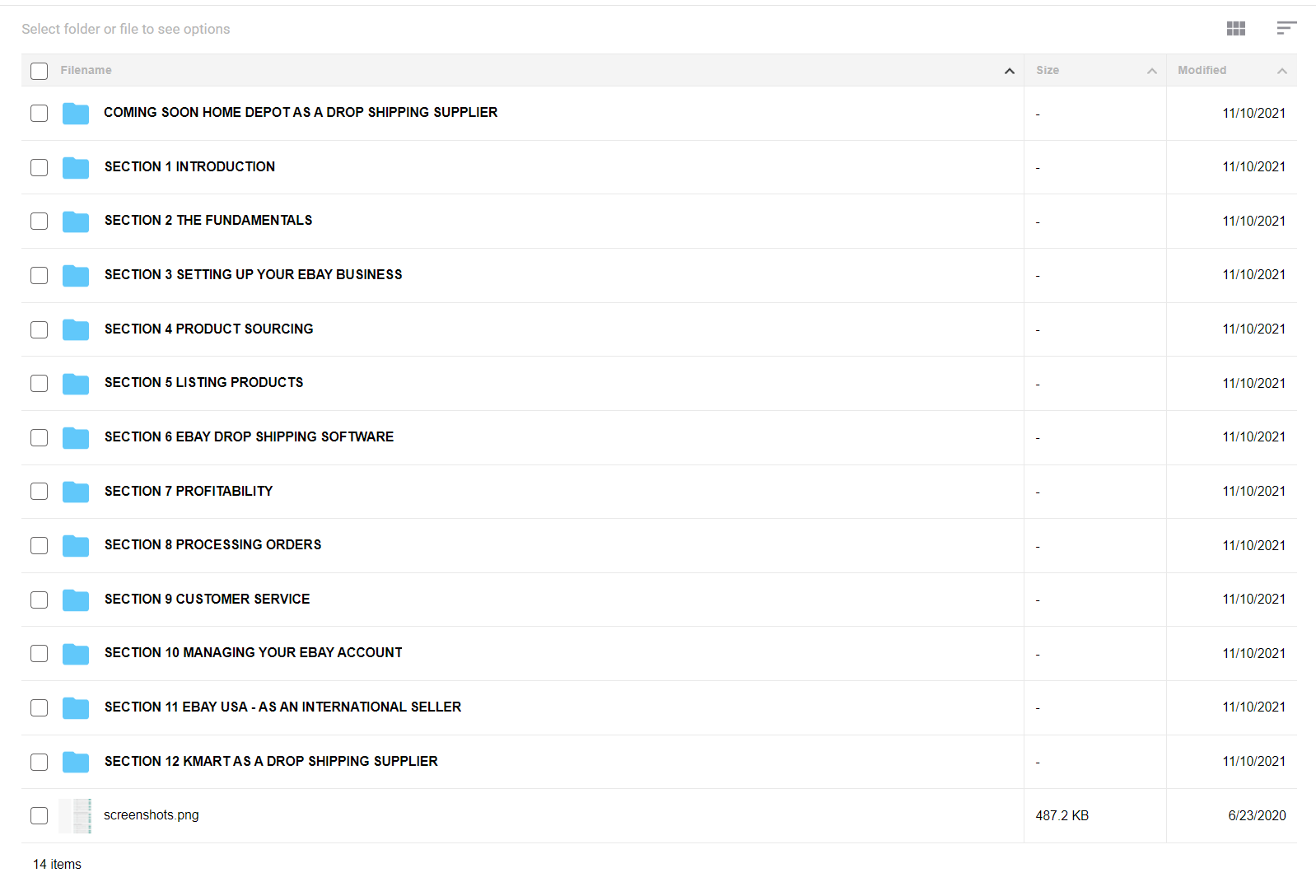
Task: Click modified date of SECTION 1 INTRODUCTION row
Action: click(1253, 166)
